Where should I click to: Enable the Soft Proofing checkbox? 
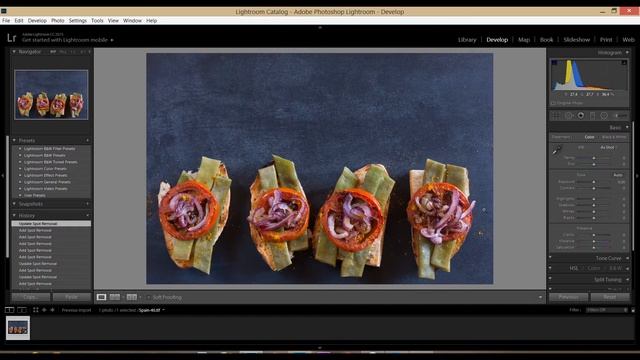[x=149, y=298]
